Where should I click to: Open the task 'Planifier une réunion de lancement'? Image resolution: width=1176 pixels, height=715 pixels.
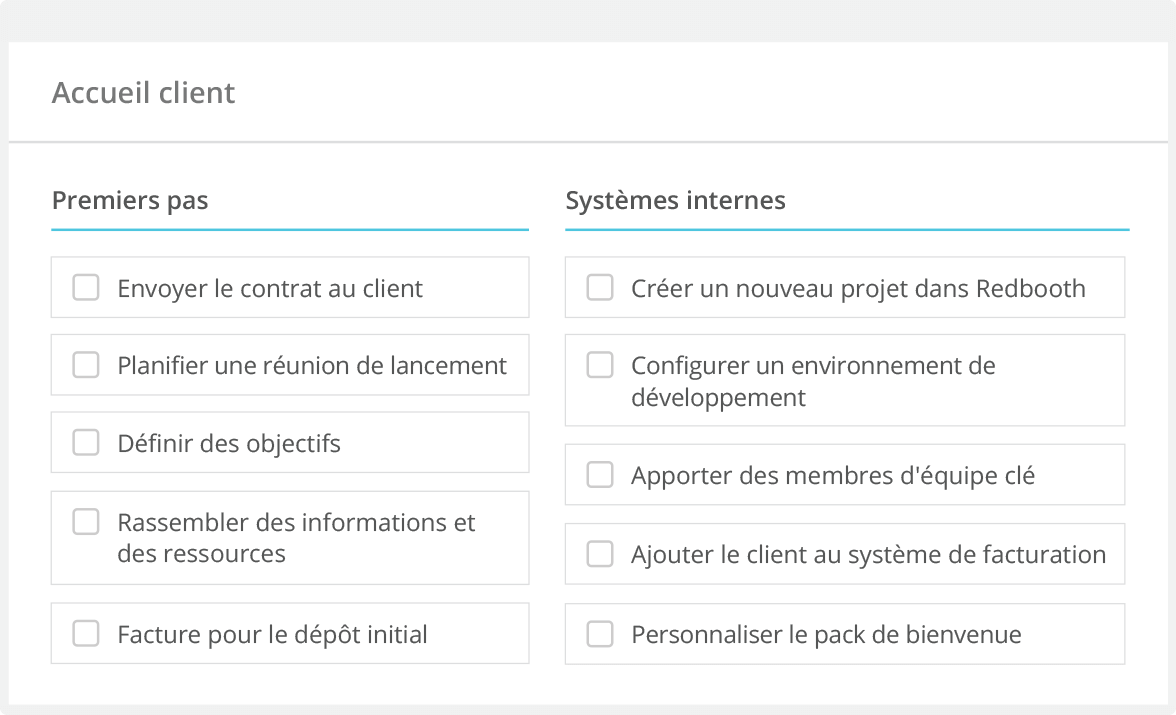click(310, 365)
